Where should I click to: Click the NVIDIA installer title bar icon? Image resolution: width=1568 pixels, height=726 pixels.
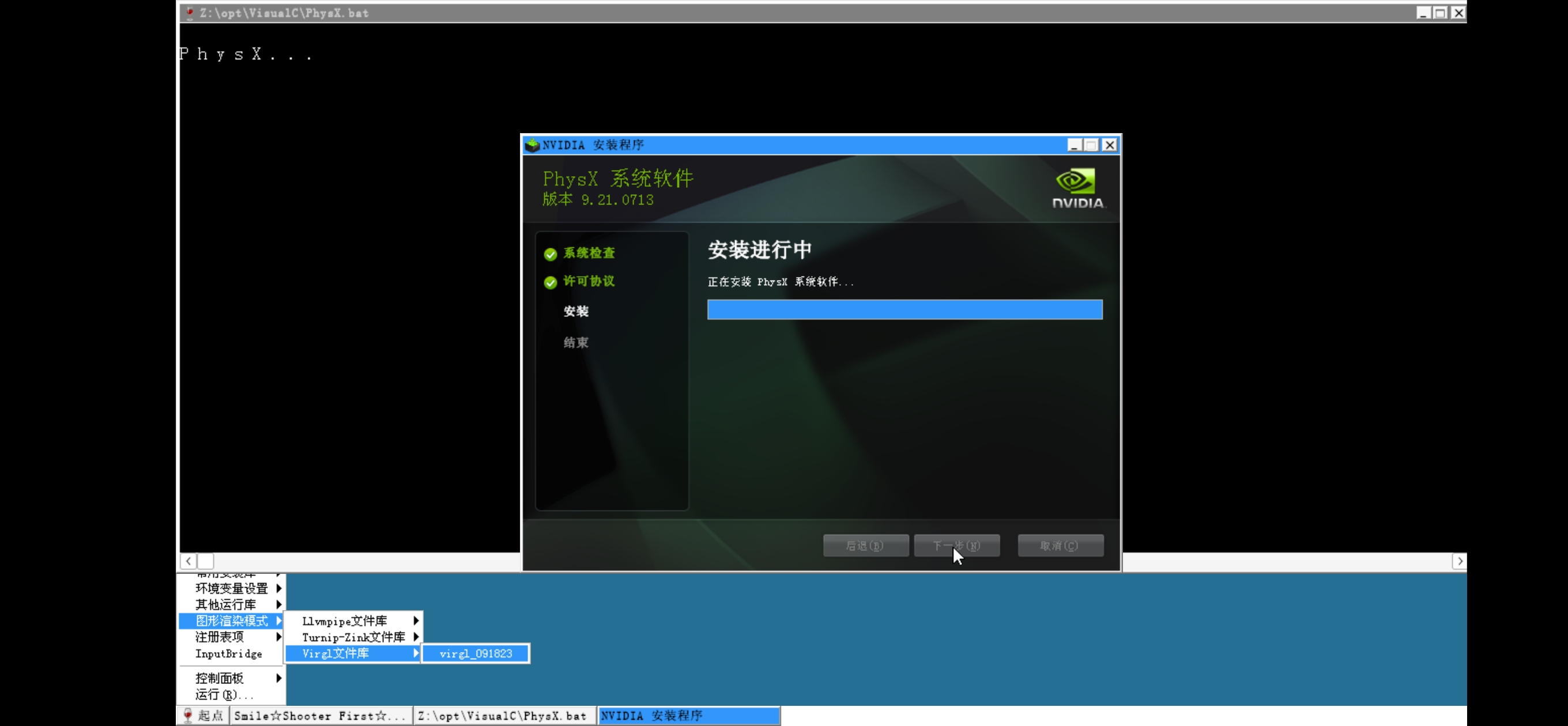[x=532, y=145]
